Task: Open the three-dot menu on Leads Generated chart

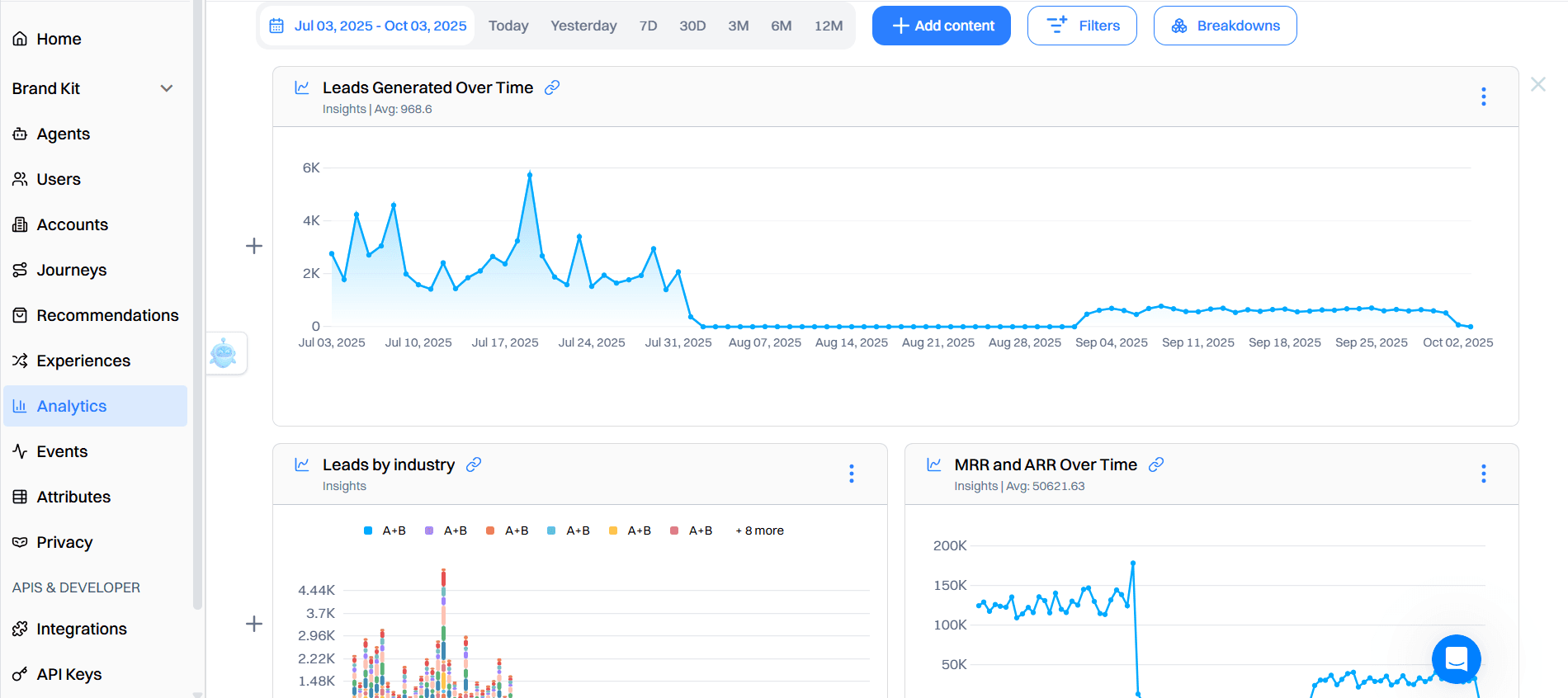Action: click(1483, 97)
